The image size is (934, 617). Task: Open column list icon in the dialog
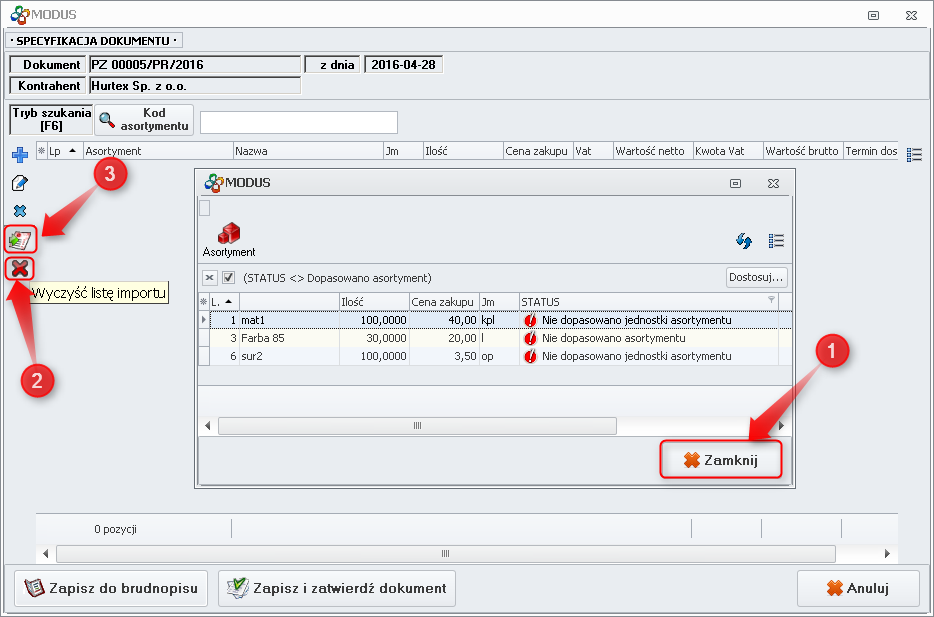tap(776, 240)
